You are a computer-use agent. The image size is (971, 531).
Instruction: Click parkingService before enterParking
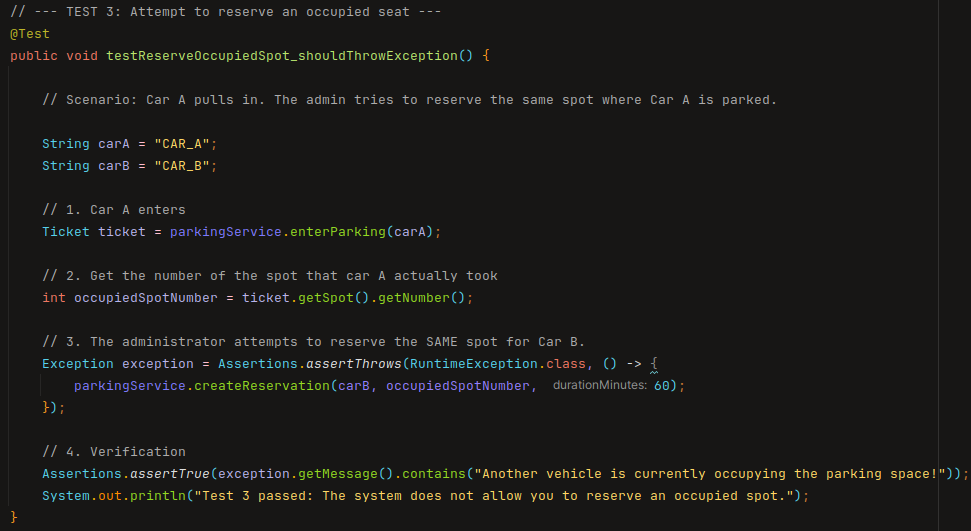[x=226, y=232]
